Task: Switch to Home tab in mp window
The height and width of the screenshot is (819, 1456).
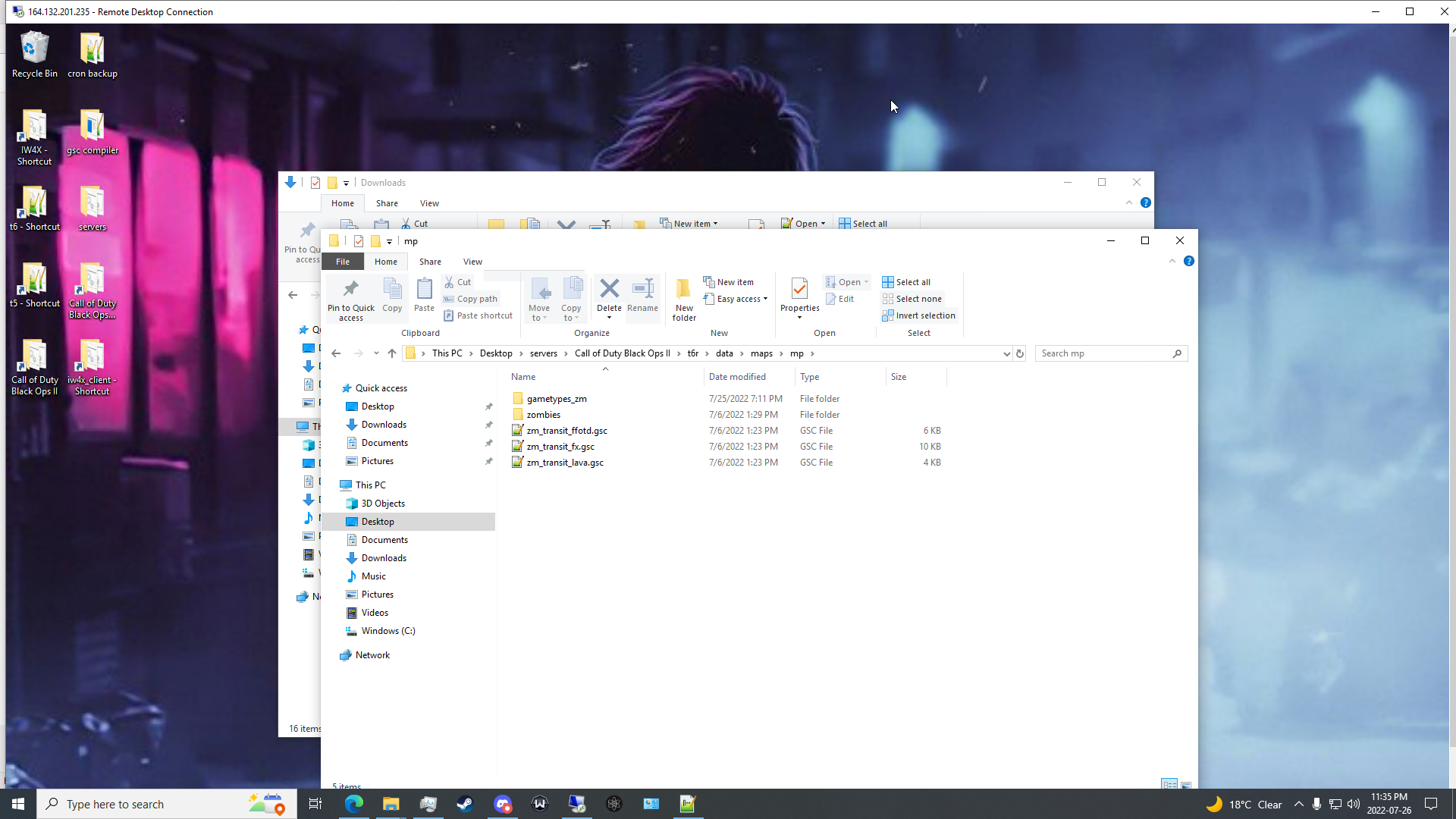Action: [386, 262]
